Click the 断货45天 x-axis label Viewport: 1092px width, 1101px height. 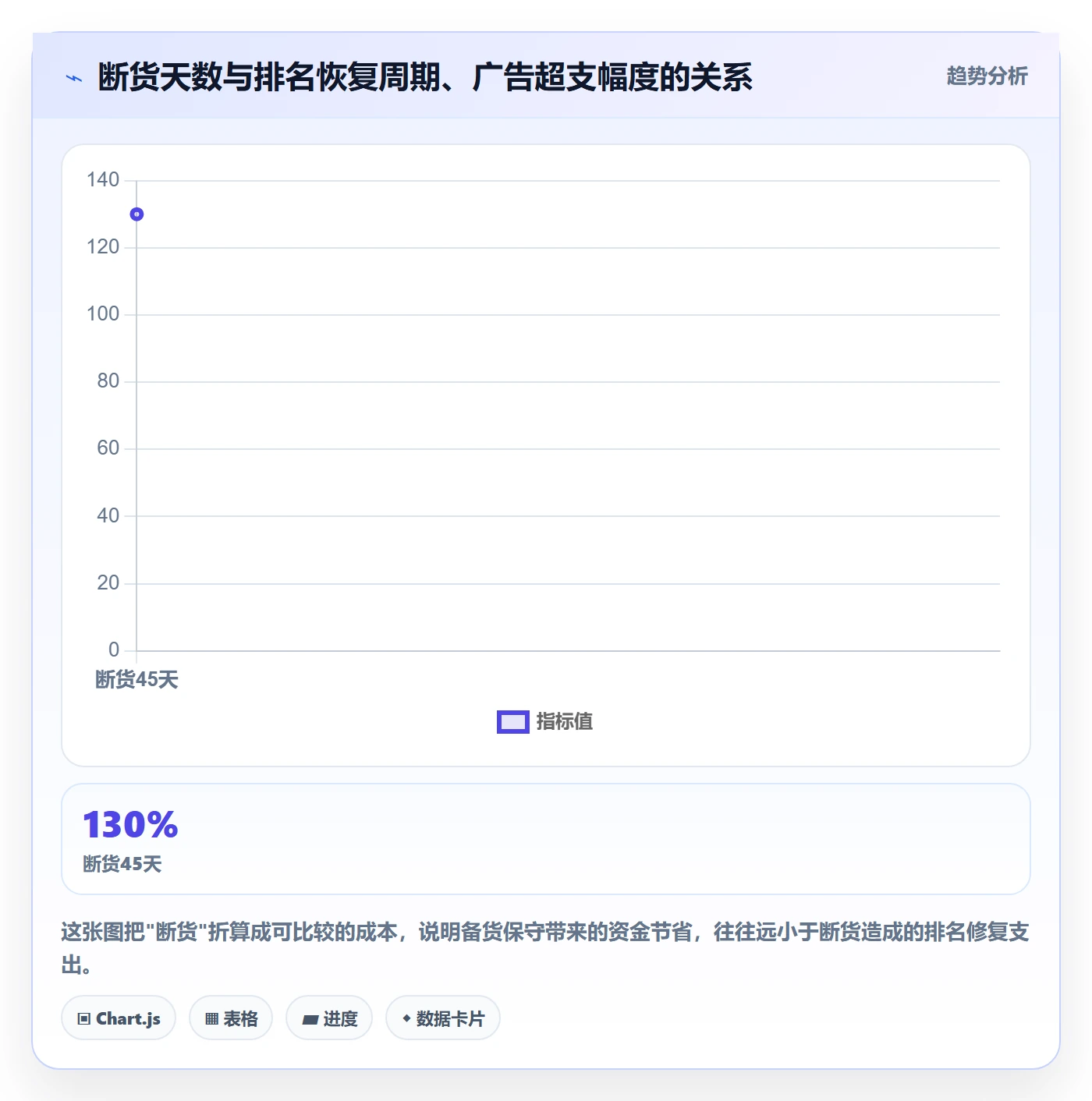(136, 680)
